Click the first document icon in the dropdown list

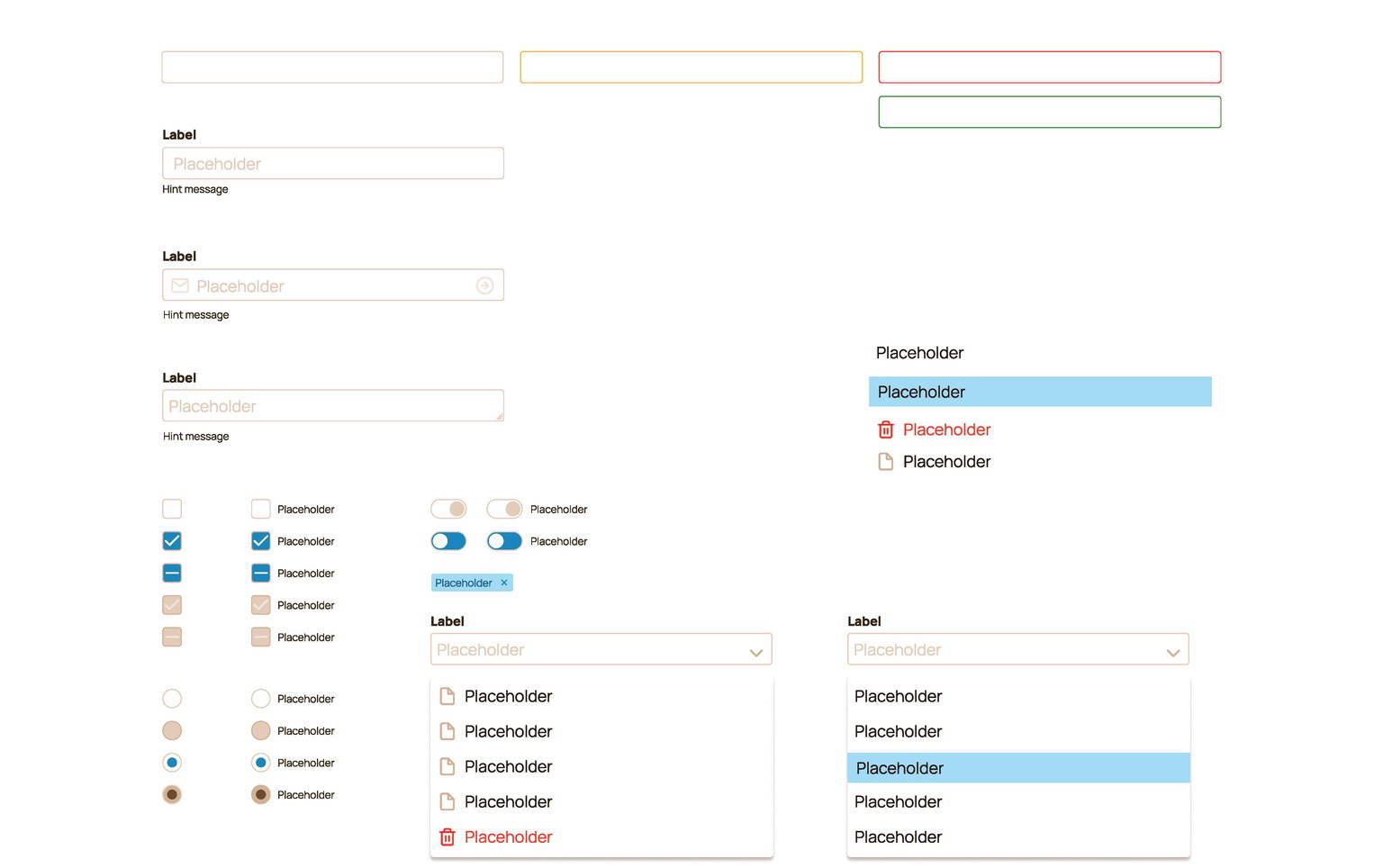point(447,696)
